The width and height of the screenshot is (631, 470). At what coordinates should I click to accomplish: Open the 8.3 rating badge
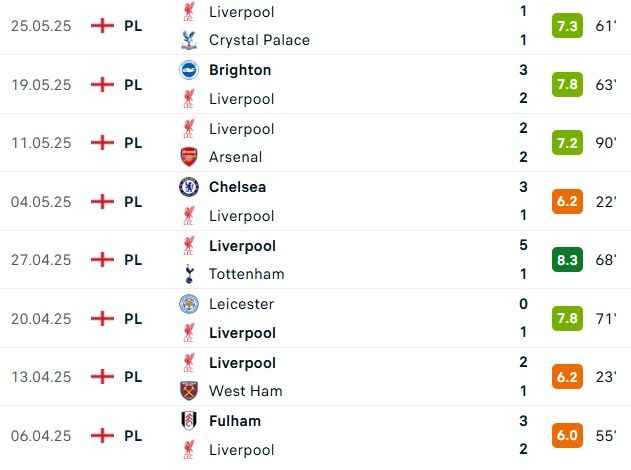(567, 260)
